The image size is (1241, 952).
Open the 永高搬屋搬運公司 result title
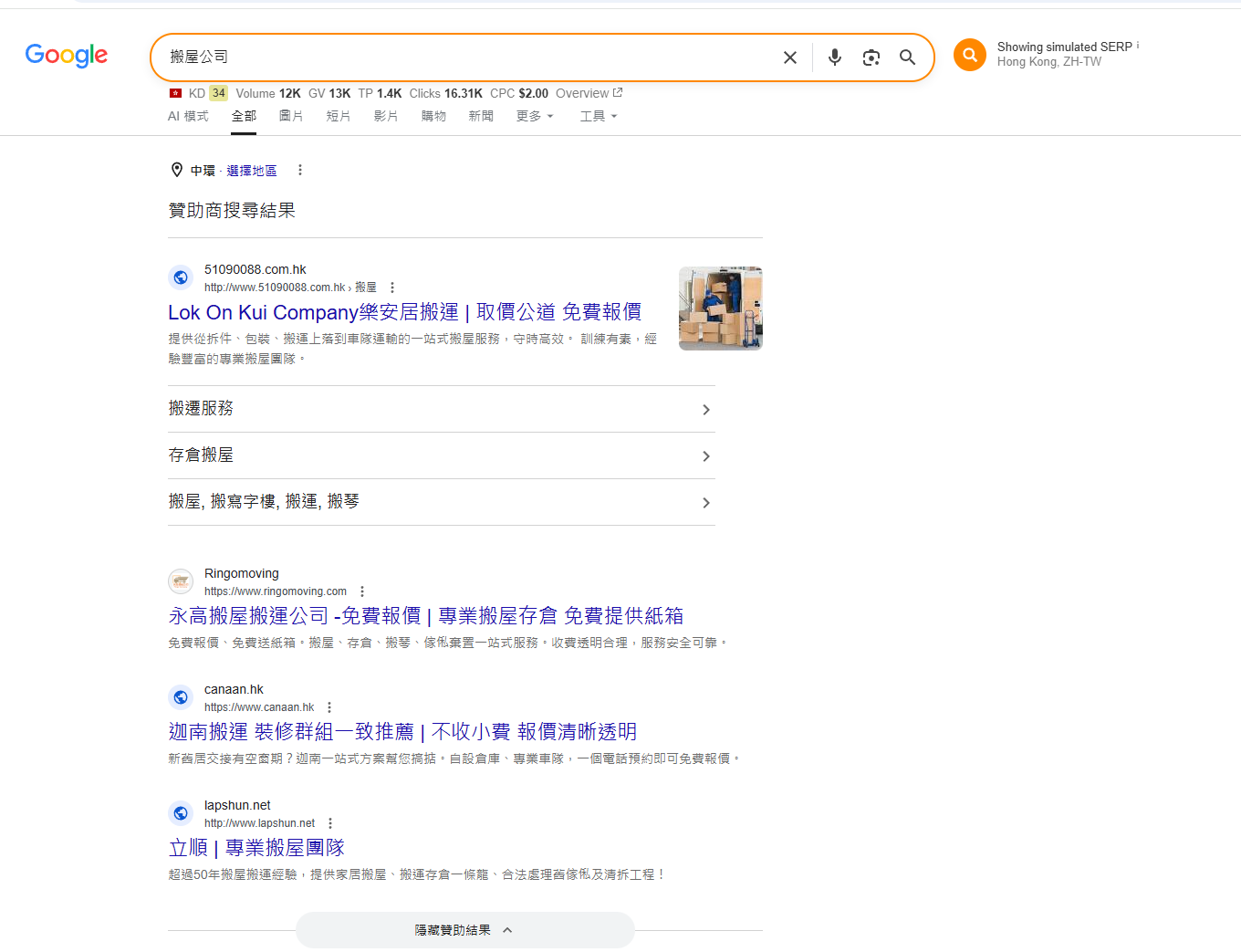pyautogui.click(x=426, y=616)
